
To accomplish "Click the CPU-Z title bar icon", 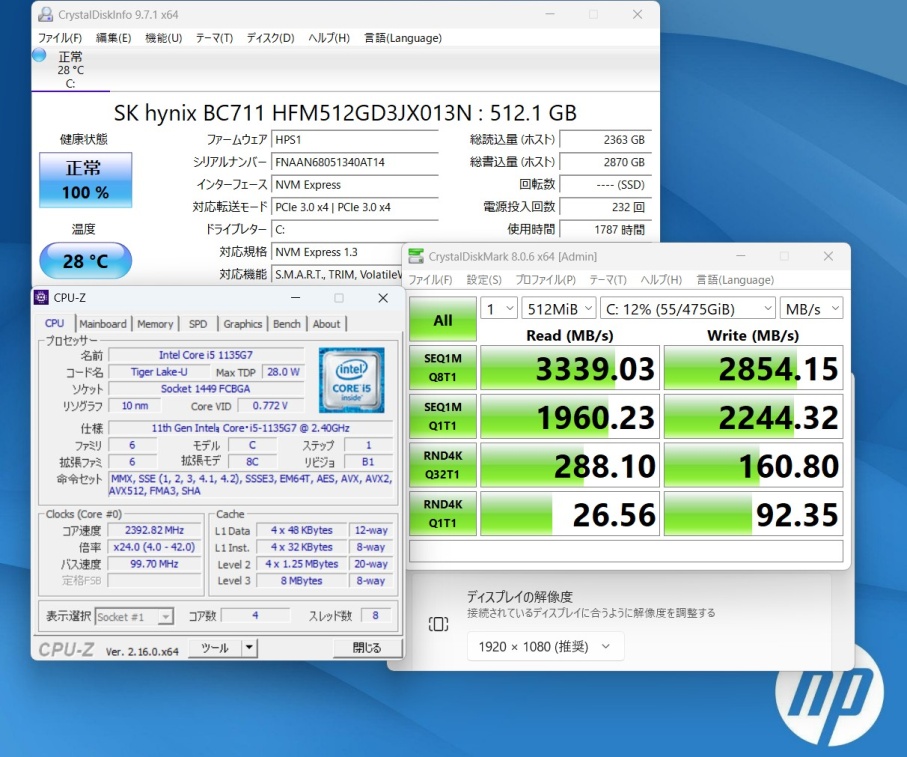I will tap(41, 297).
